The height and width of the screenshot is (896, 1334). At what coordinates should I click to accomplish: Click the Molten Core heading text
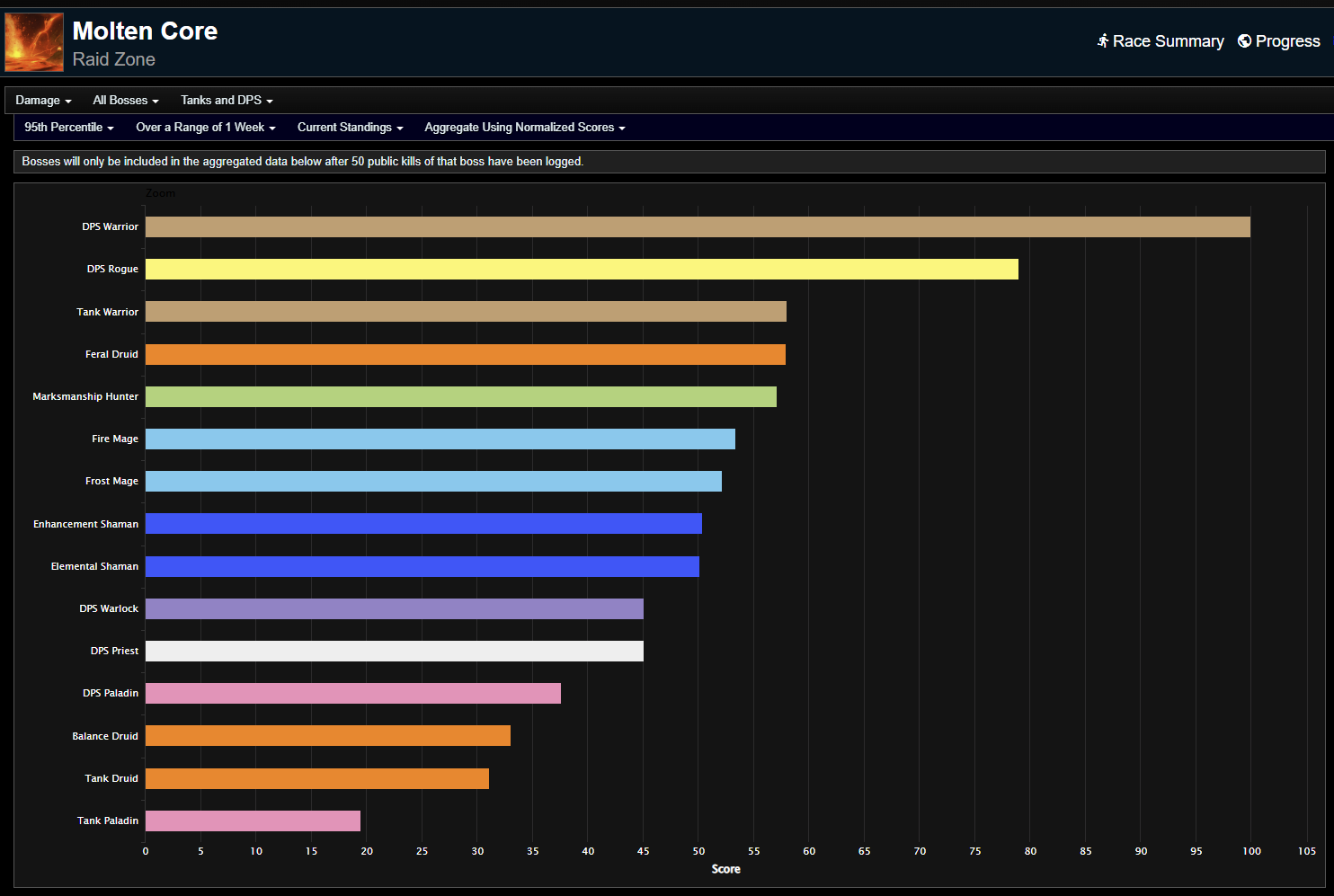click(145, 31)
